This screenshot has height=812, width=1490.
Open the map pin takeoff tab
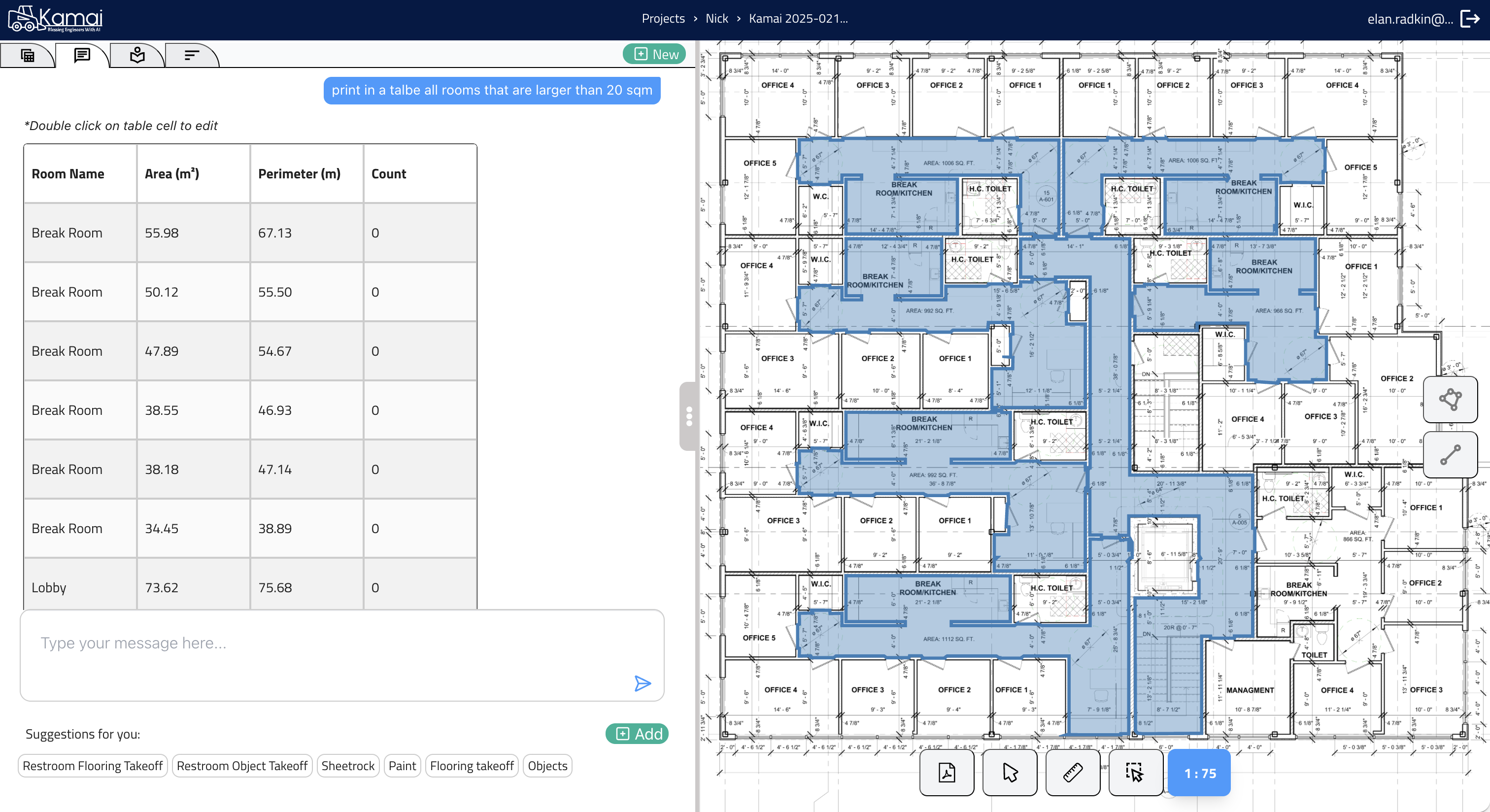(x=137, y=56)
